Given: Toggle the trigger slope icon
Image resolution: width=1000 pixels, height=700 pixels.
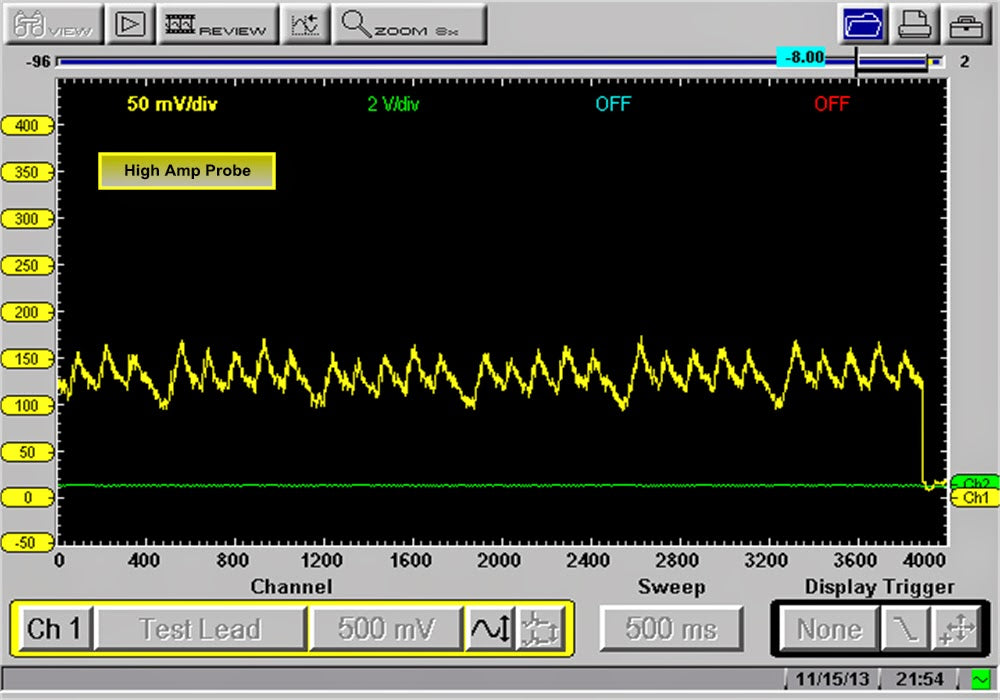Looking at the screenshot, I should click(905, 629).
